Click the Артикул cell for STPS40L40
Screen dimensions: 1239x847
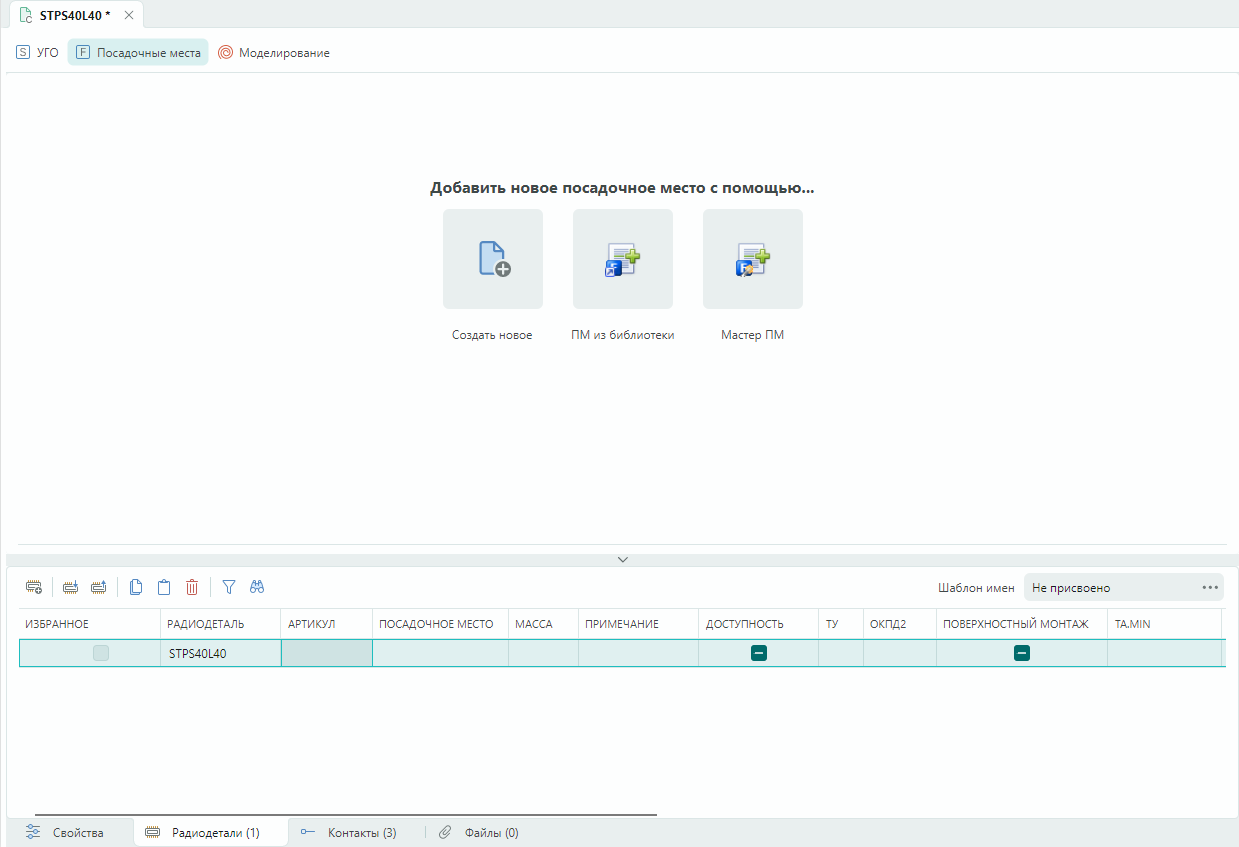[327, 653]
